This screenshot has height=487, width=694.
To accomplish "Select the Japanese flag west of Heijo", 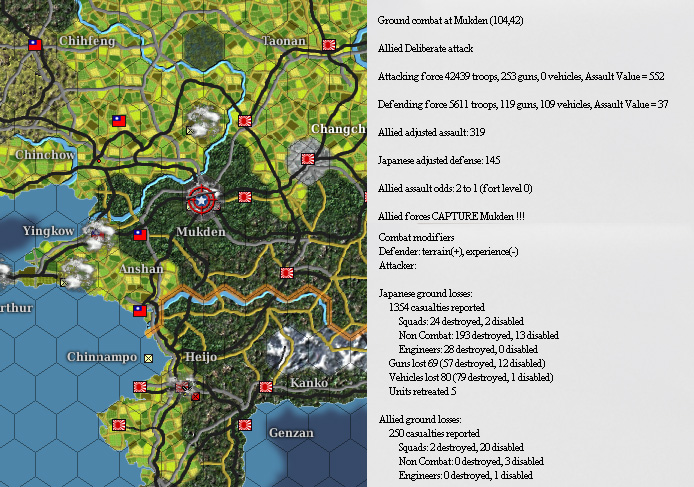I will 140,387.
